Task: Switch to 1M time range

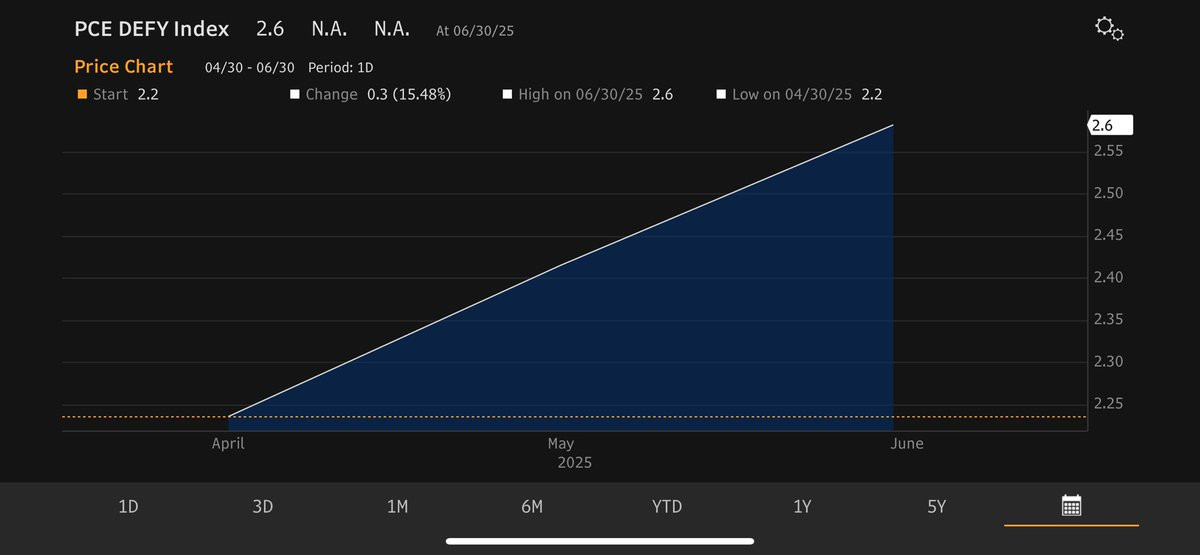Action: (x=397, y=507)
